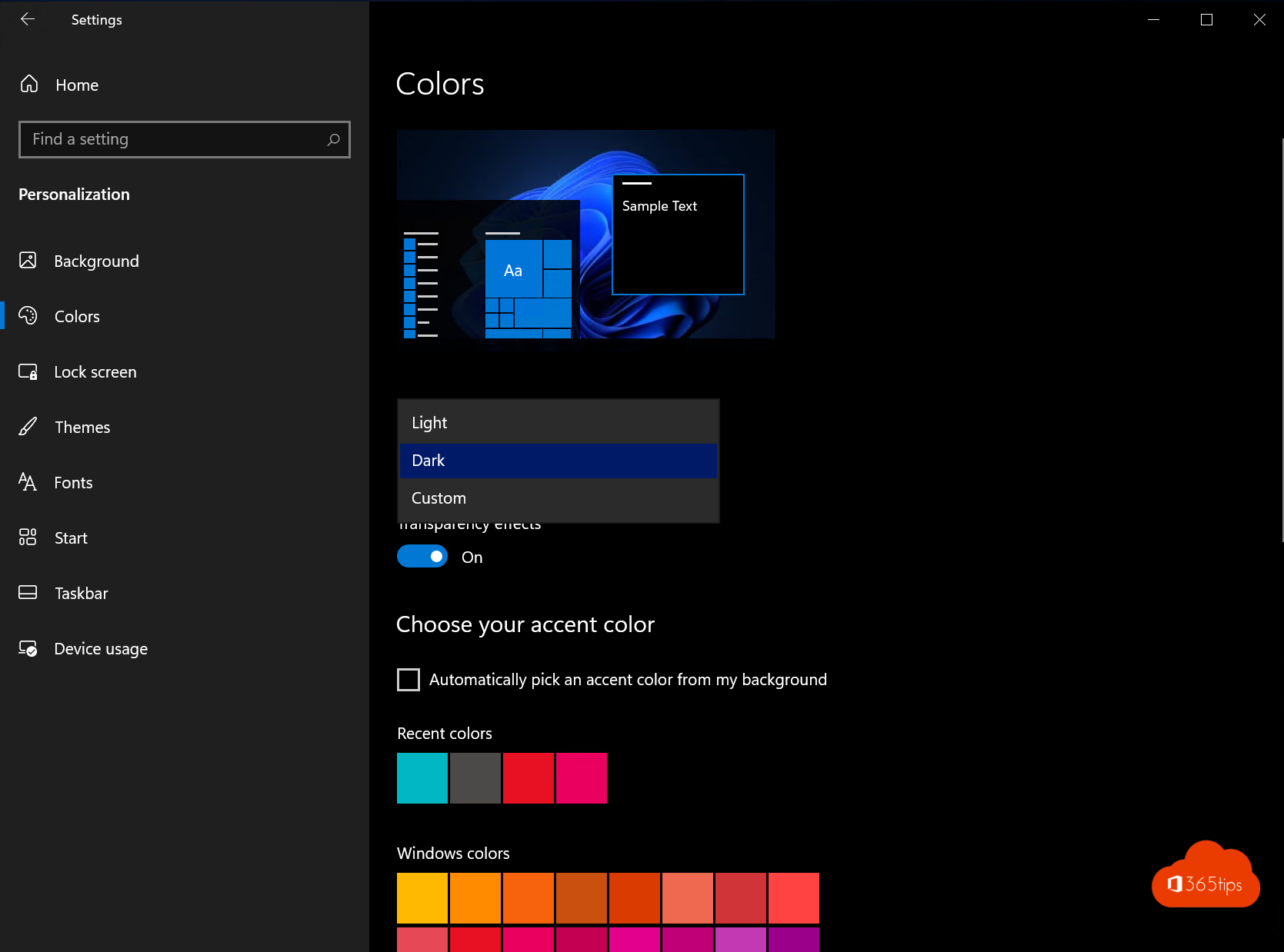Select Custom from the dropdown list

pos(439,498)
